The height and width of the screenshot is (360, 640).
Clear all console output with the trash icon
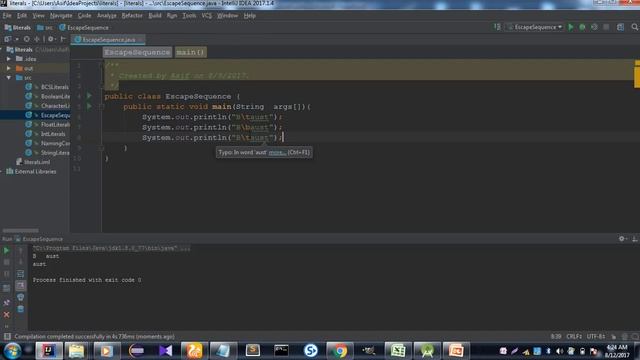pyautogui.click(x=20, y=309)
